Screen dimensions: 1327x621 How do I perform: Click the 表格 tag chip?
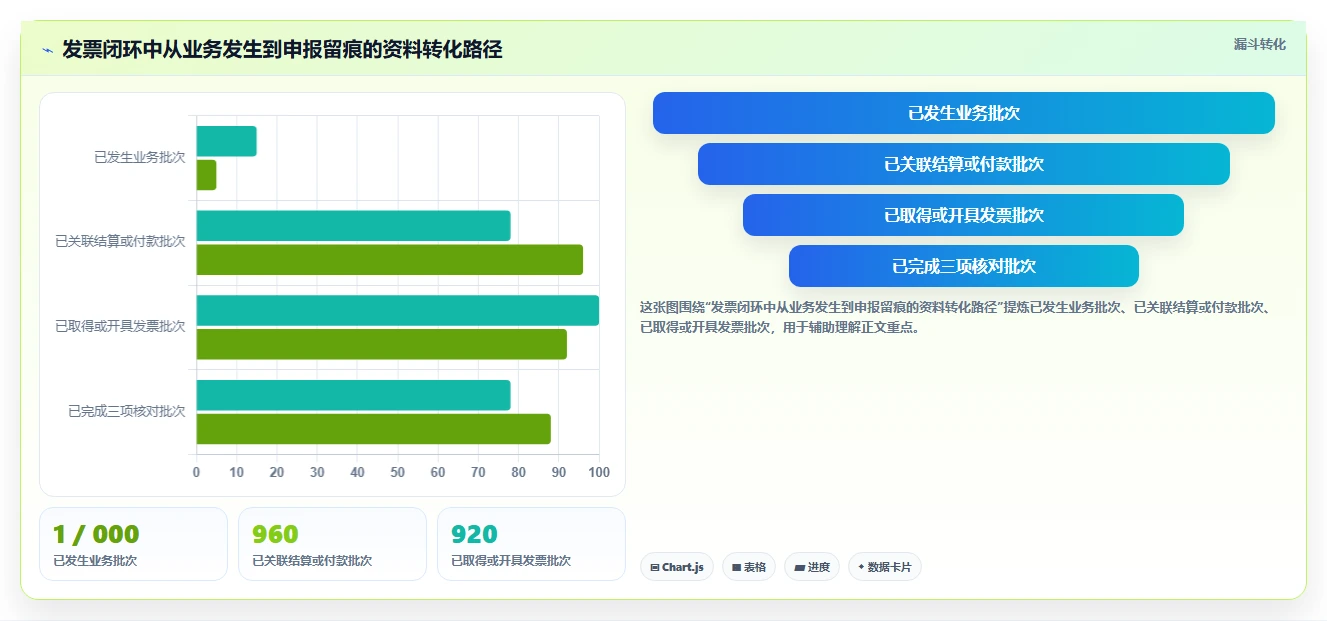pos(749,567)
